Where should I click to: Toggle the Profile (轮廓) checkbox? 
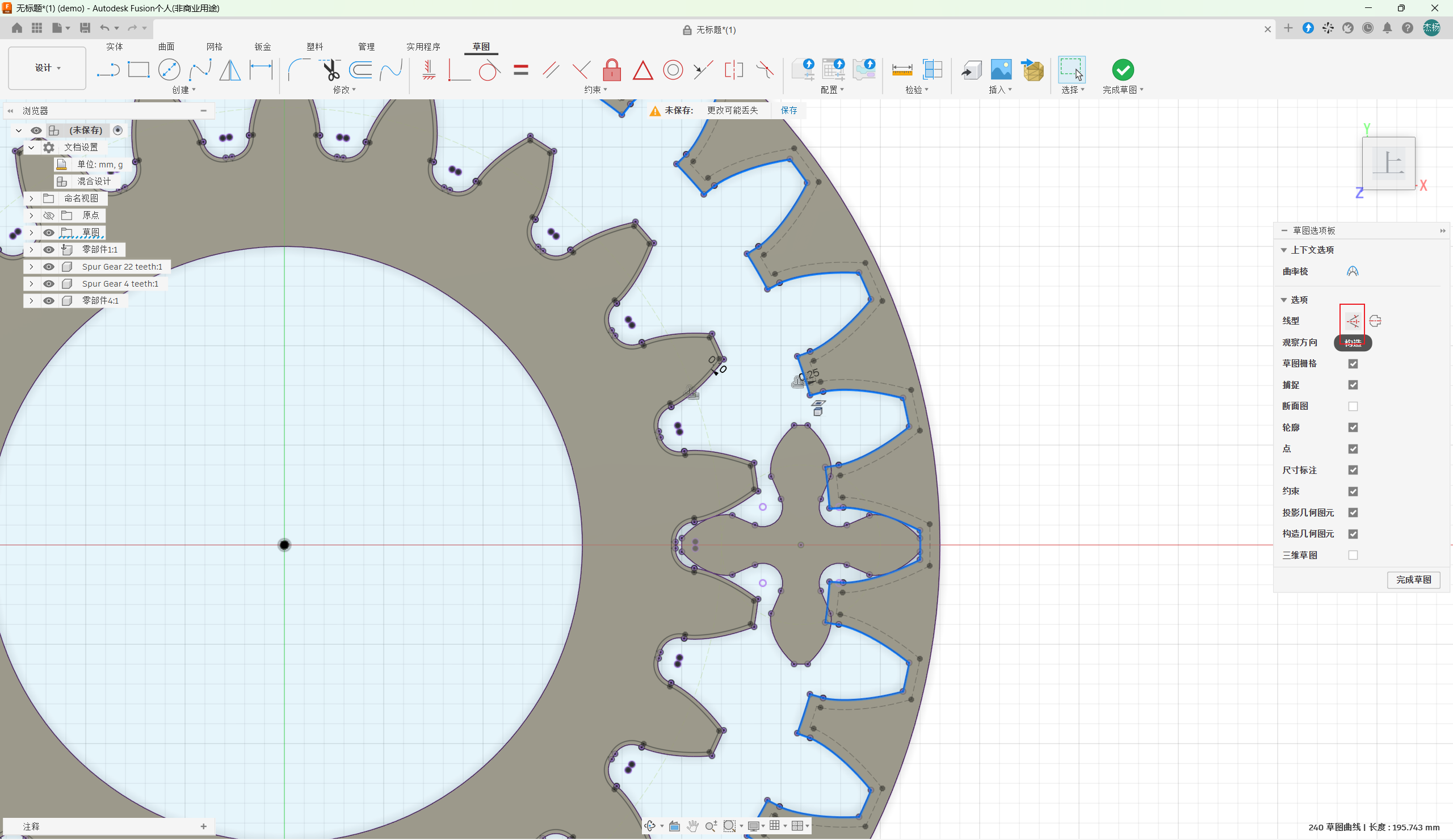(x=1353, y=427)
